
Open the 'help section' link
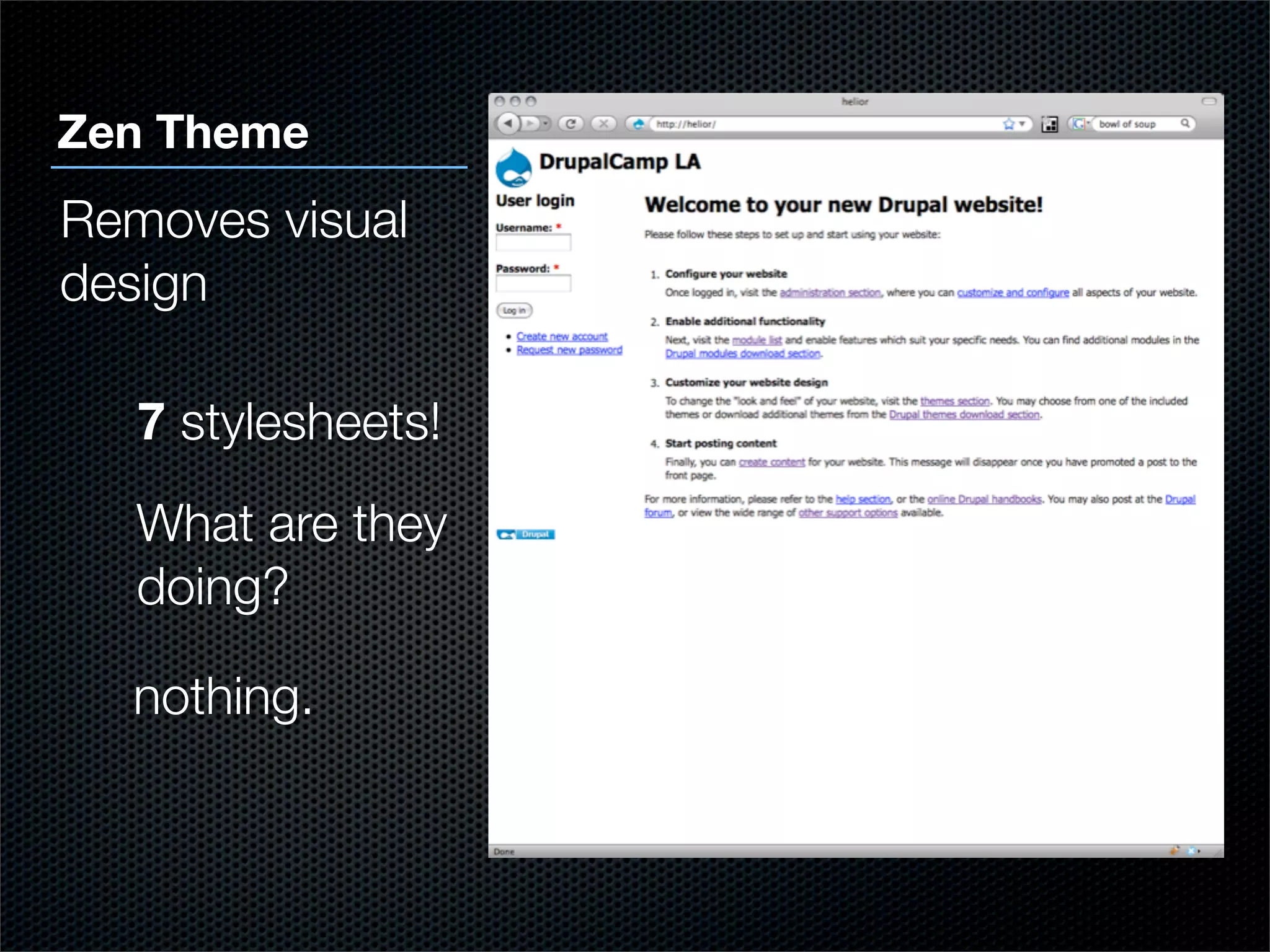(x=863, y=499)
